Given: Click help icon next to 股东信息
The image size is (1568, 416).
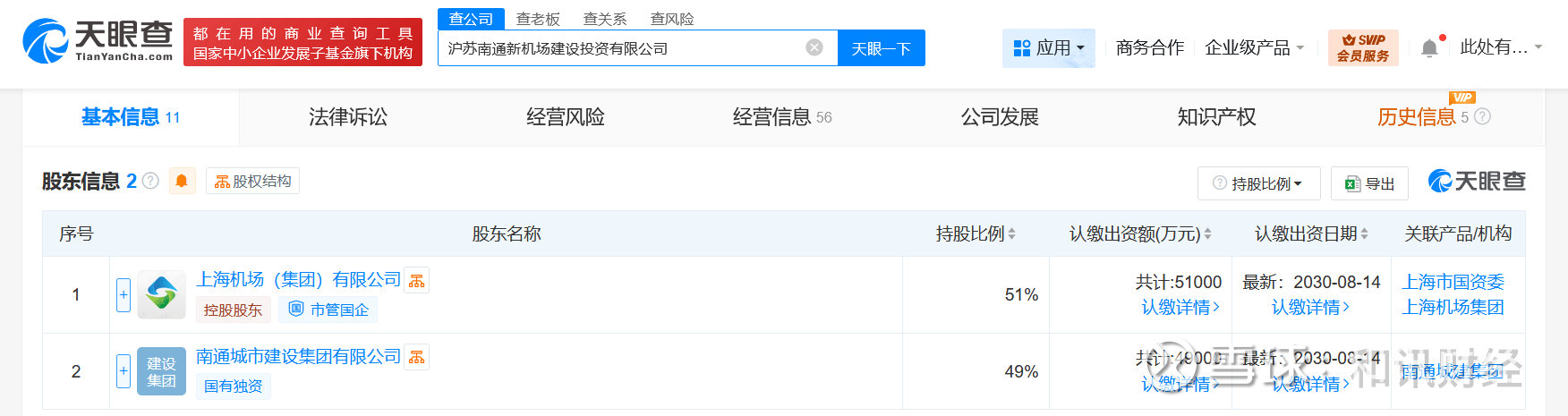Looking at the screenshot, I should click(150, 181).
